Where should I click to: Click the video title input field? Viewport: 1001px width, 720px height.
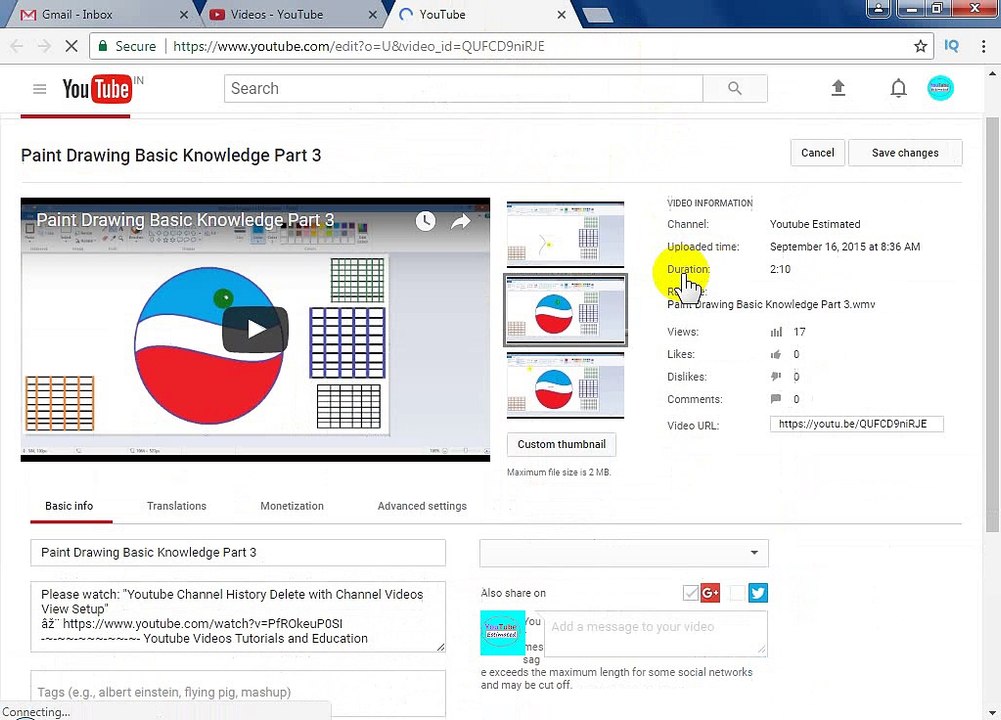(238, 553)
